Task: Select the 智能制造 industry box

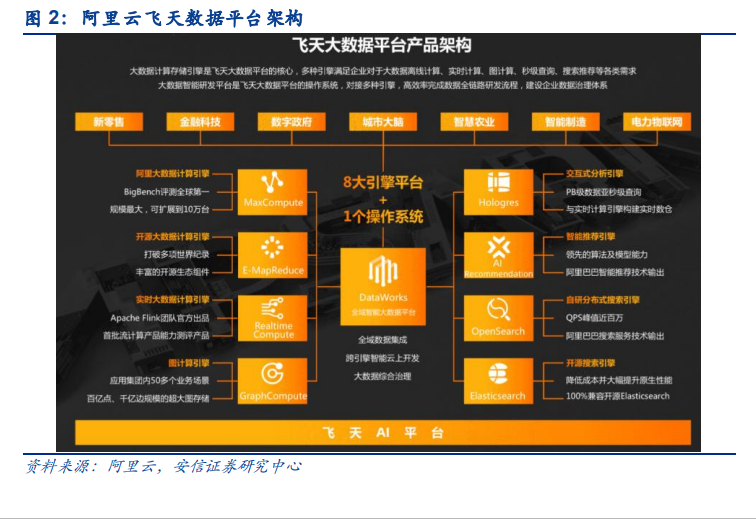Action: pyautogui.click(x=566, y=122)
